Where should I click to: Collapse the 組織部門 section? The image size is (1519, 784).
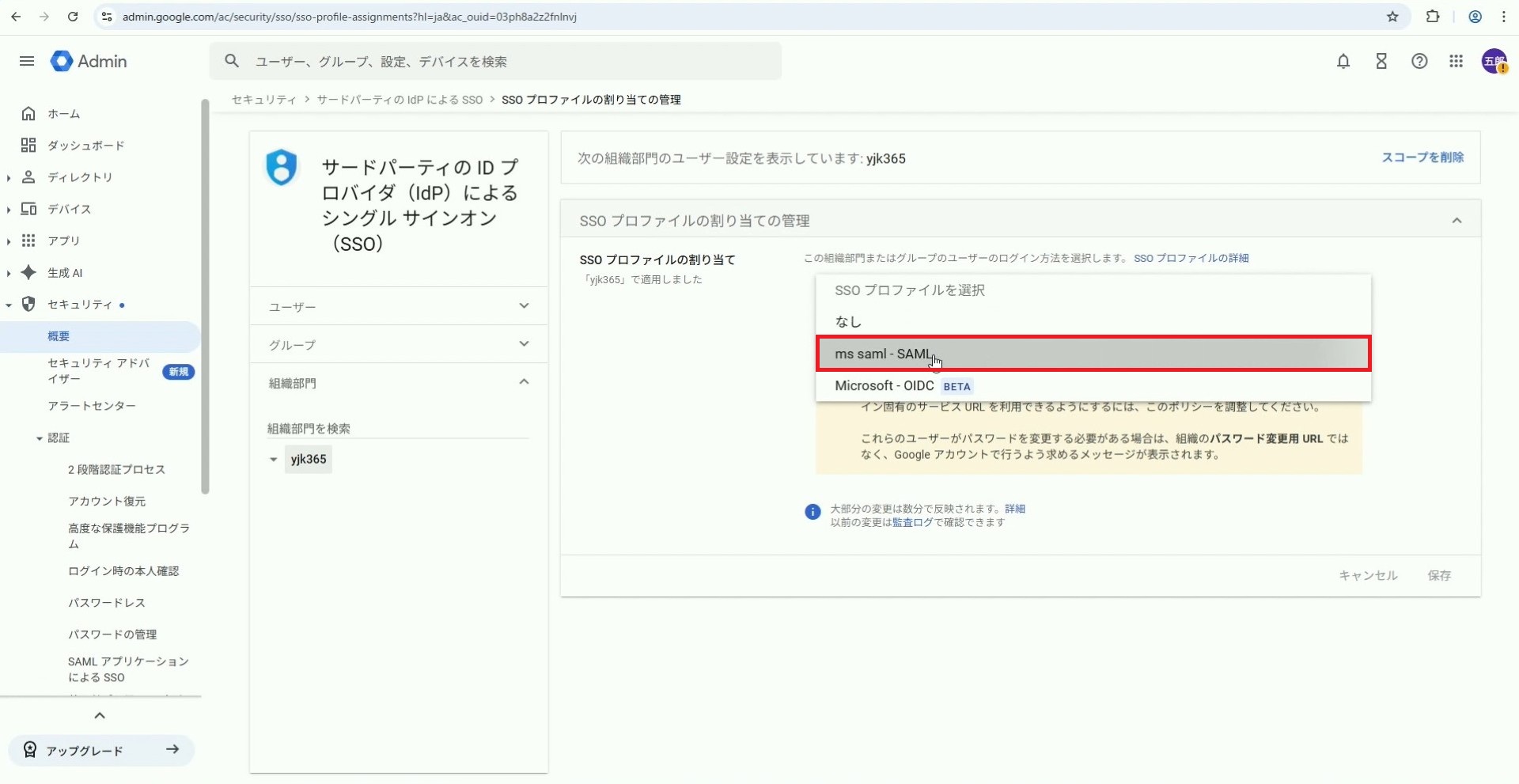click(398, 383)
